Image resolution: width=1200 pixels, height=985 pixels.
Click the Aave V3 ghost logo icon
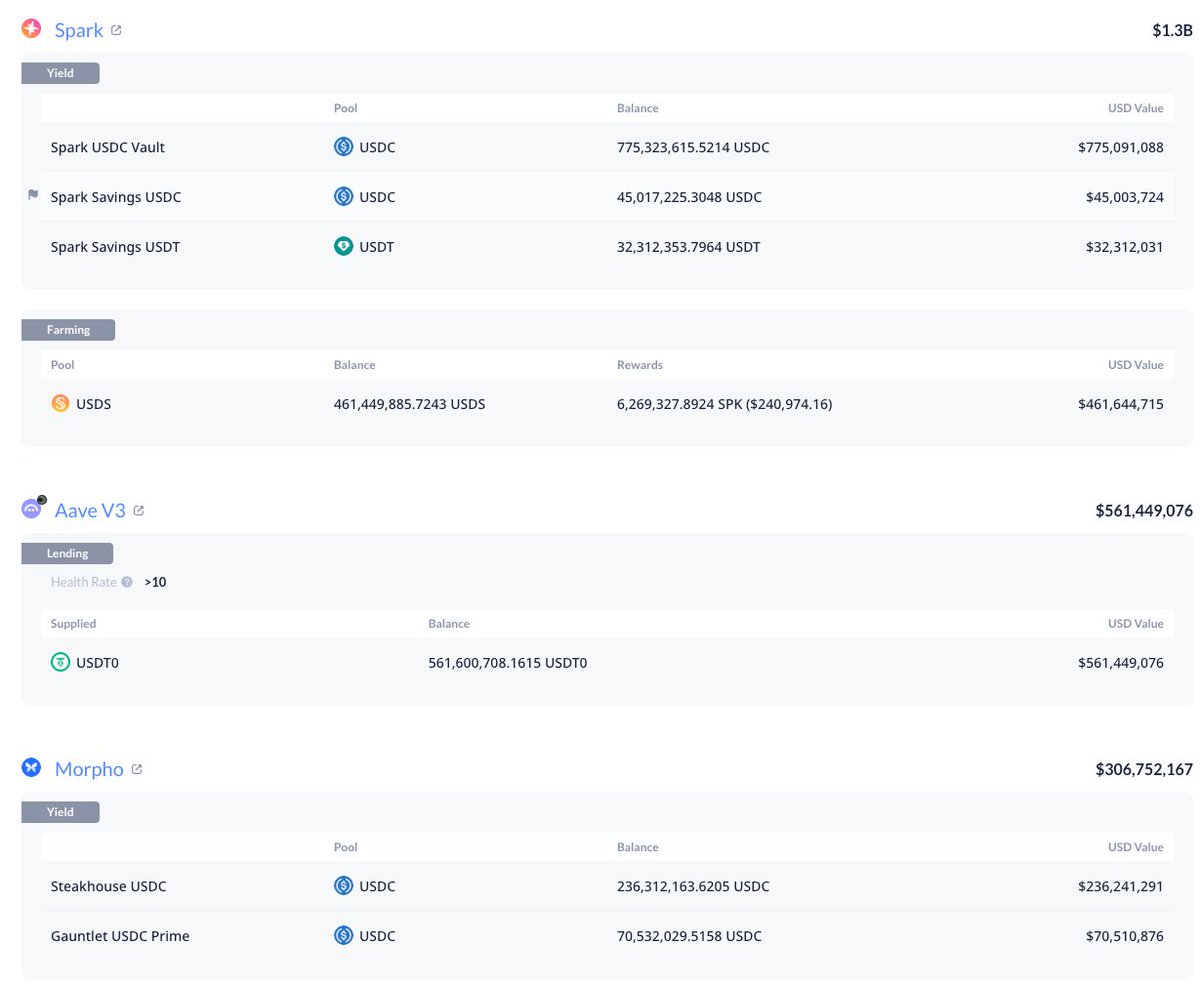point(32,509)
